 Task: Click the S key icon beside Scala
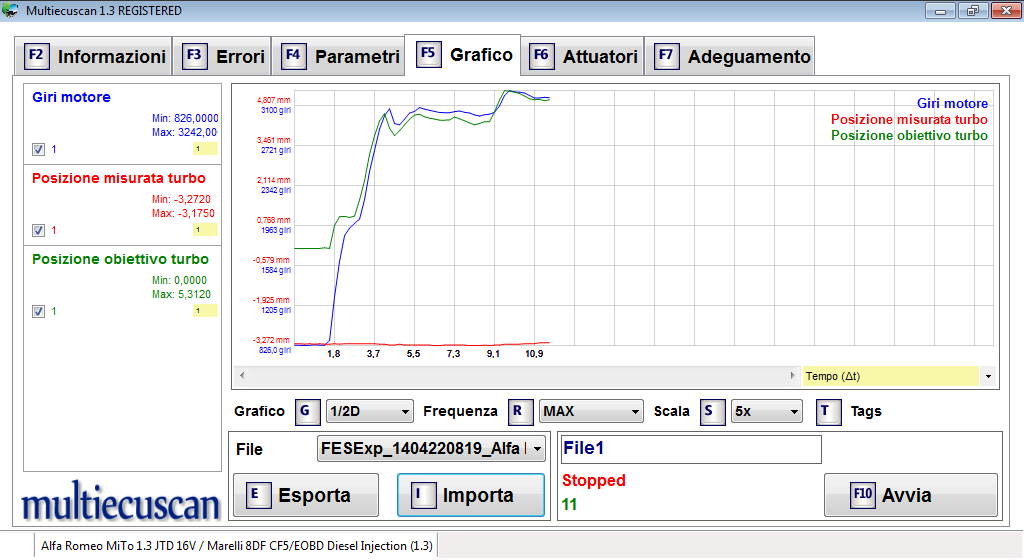pyautogui.click(x=712, y=411)
